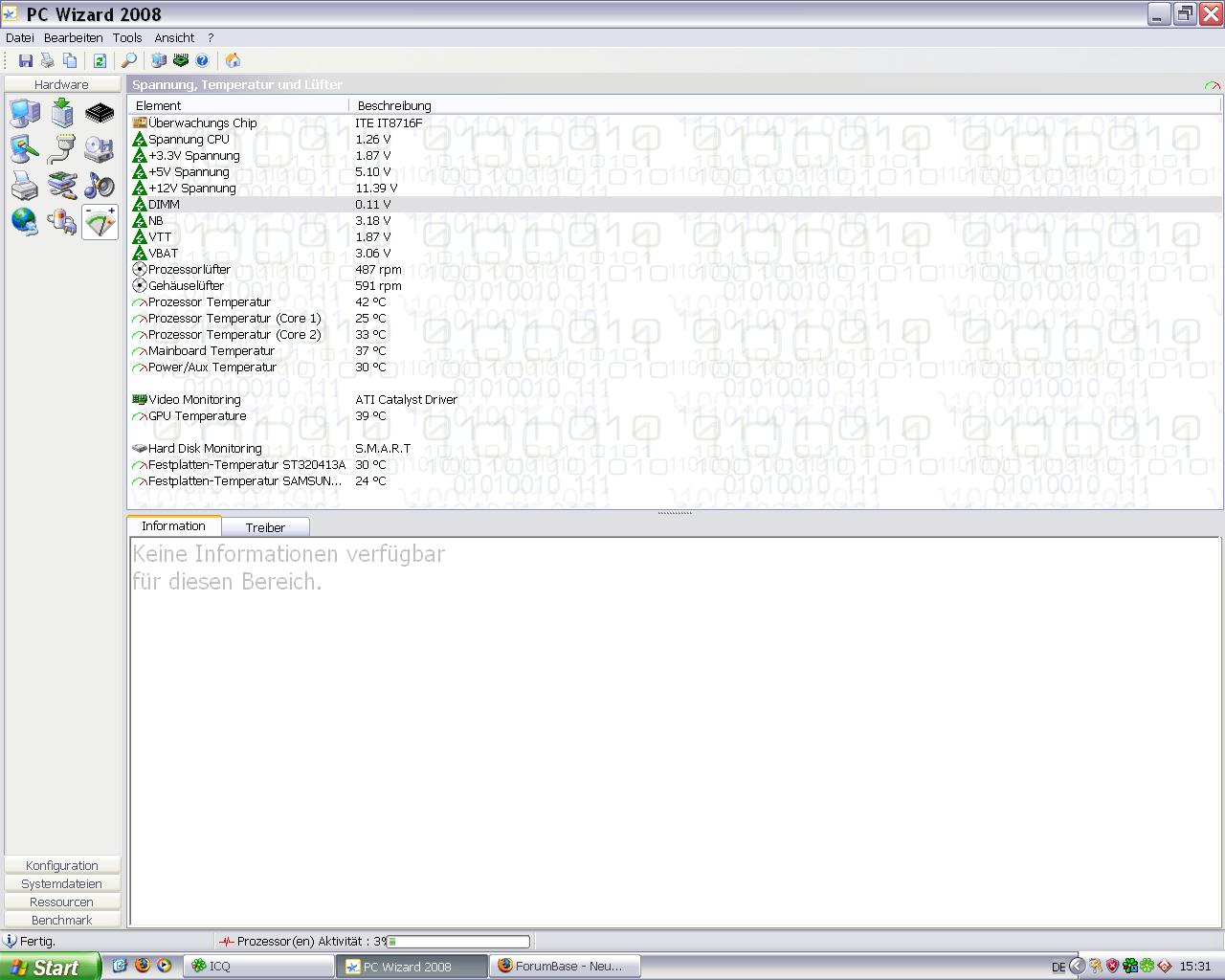Click the magnifying glass Search toolbar icon

point(129,60)
